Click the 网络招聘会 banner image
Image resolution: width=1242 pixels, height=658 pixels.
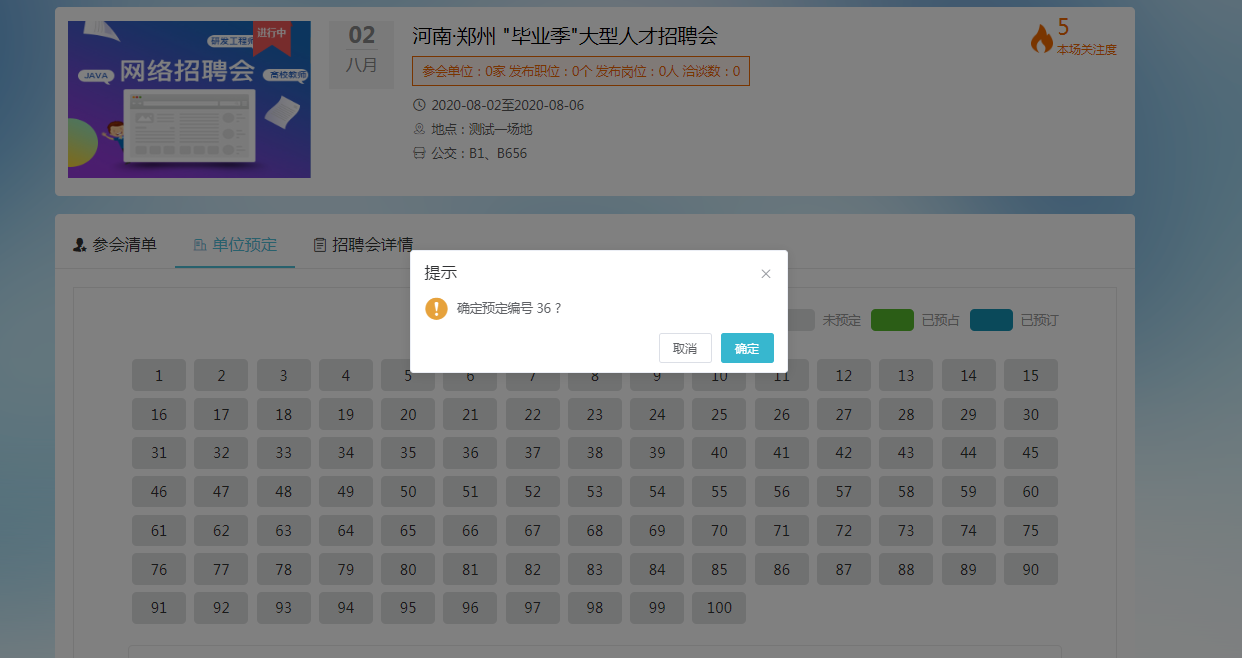tap(189, 99)
